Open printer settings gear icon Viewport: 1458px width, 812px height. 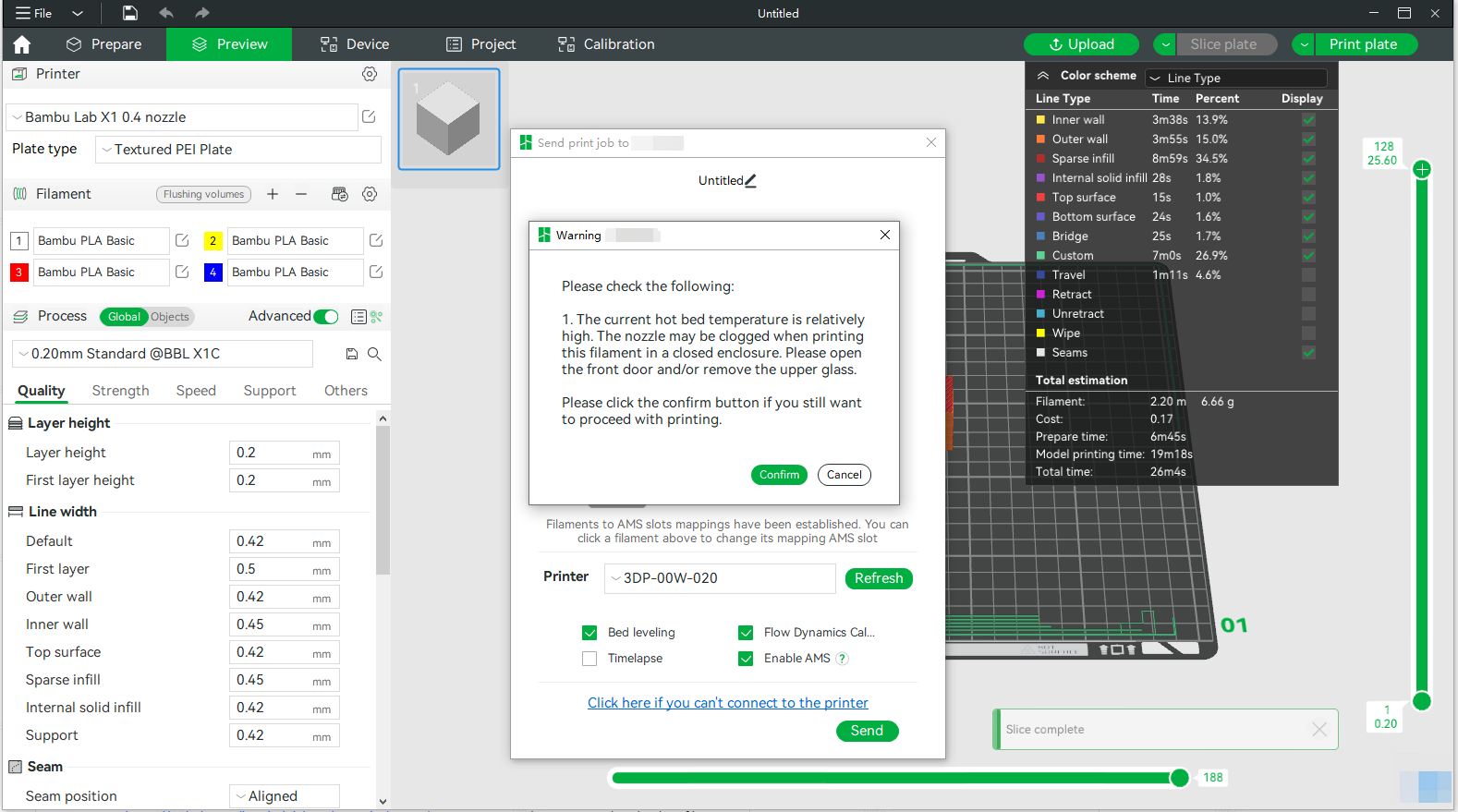(370, 74)
